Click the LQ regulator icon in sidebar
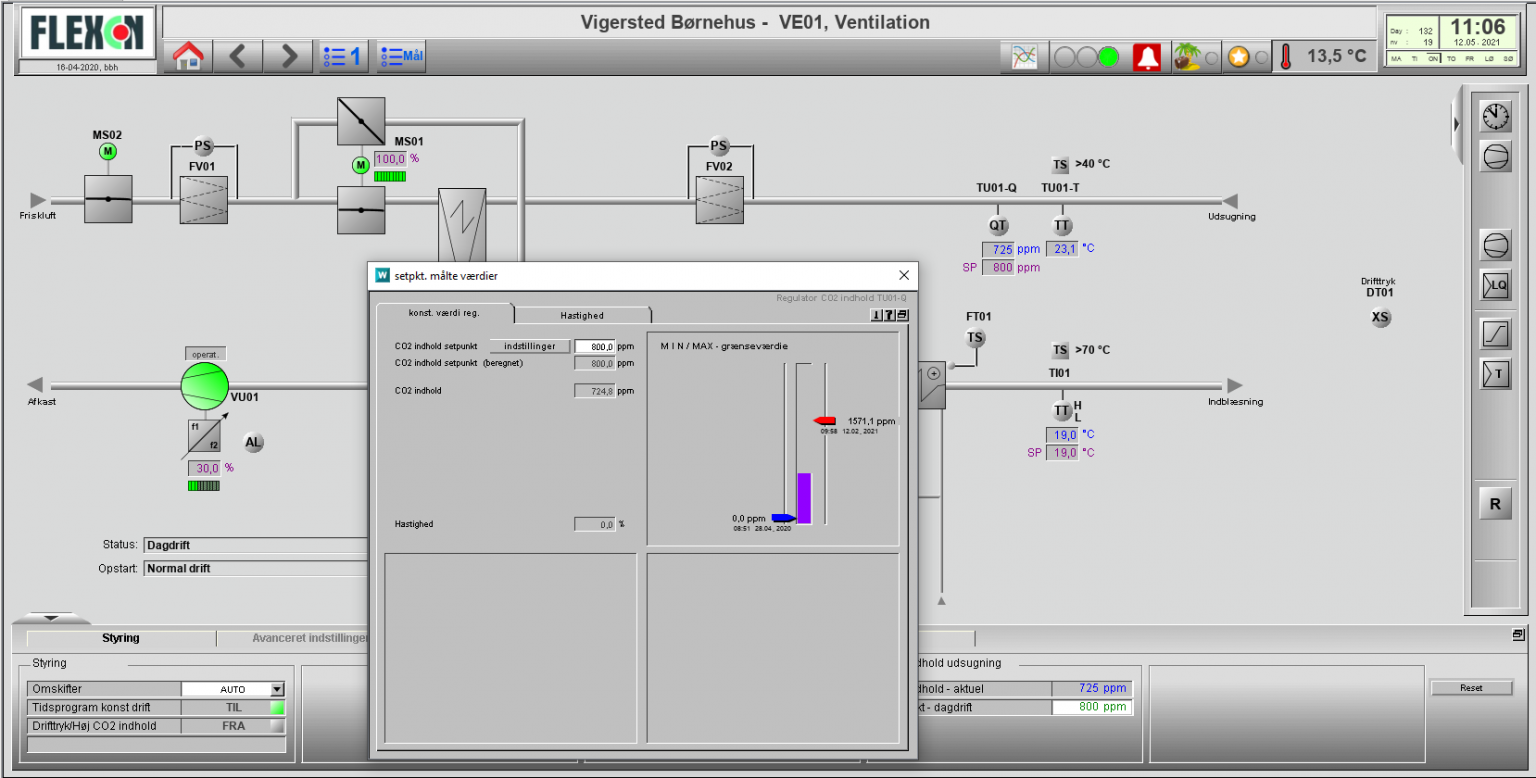 1495,285
